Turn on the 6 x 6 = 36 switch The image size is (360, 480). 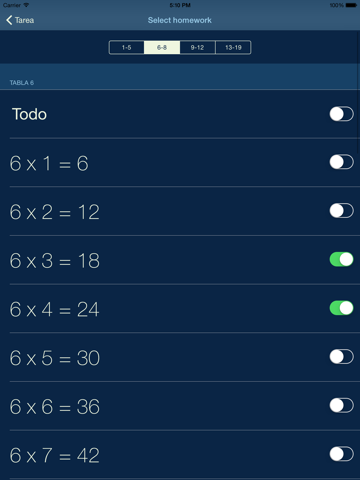point(341,405)
